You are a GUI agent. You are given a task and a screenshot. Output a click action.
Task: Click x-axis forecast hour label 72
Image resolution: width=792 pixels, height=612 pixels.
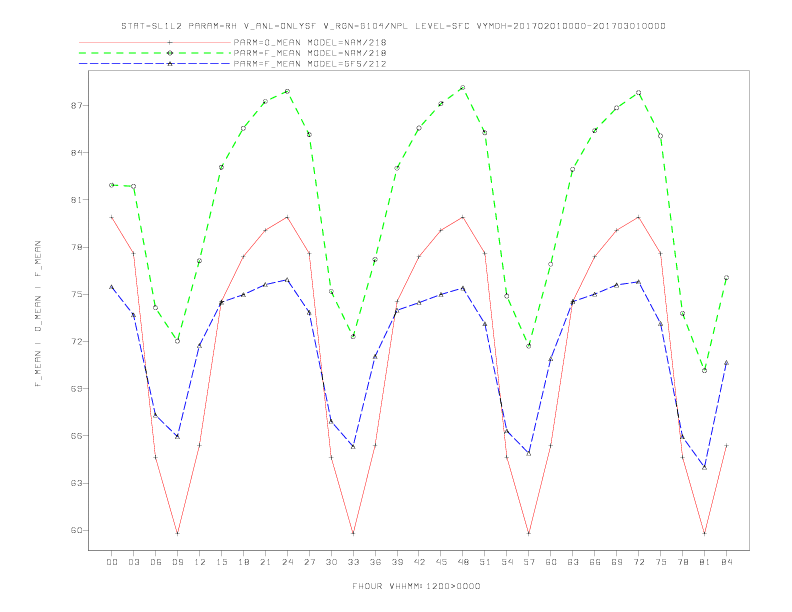tap(638, 562)
